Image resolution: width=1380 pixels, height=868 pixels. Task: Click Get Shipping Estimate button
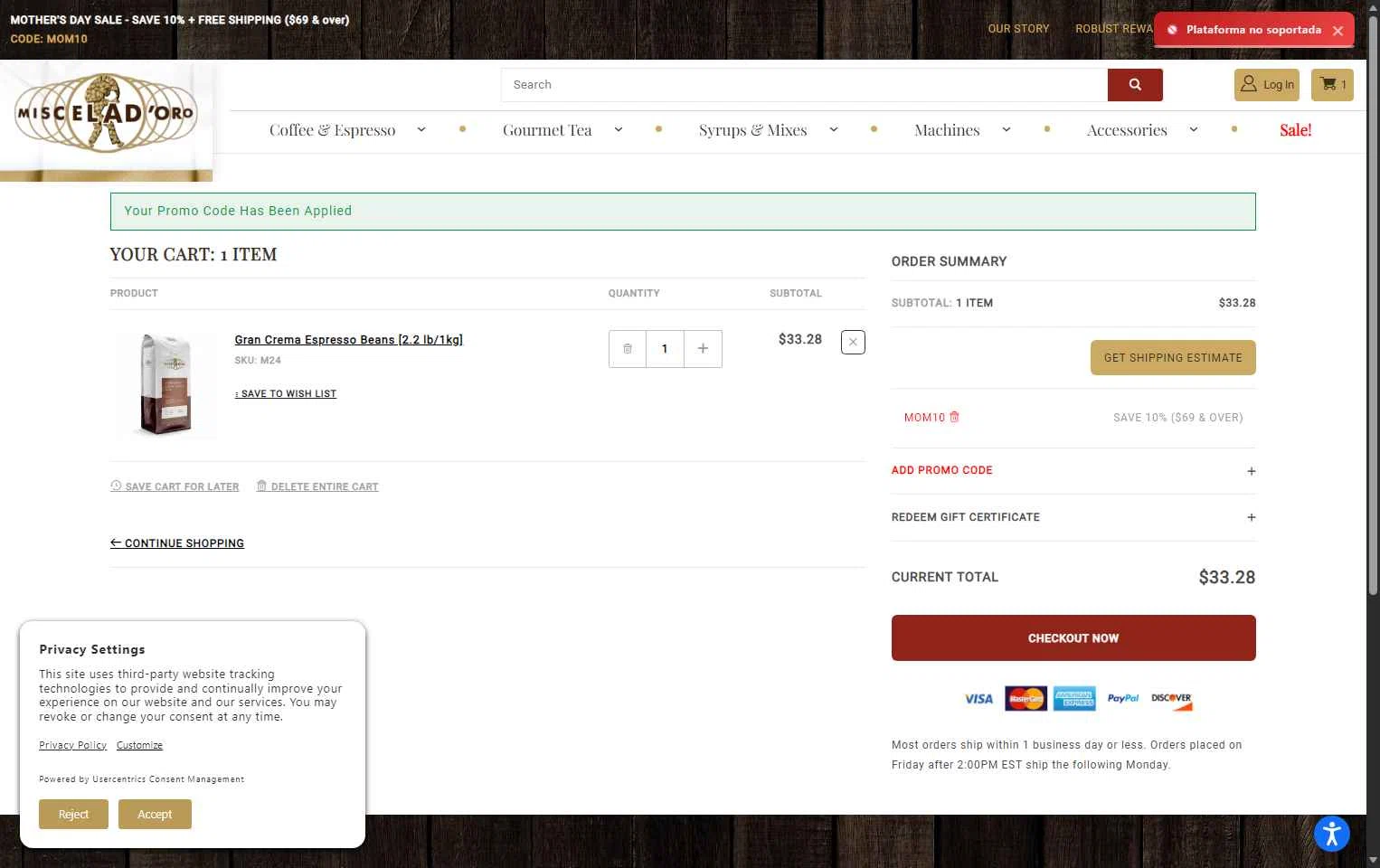pyautogui.click(x=1173, y=358)
